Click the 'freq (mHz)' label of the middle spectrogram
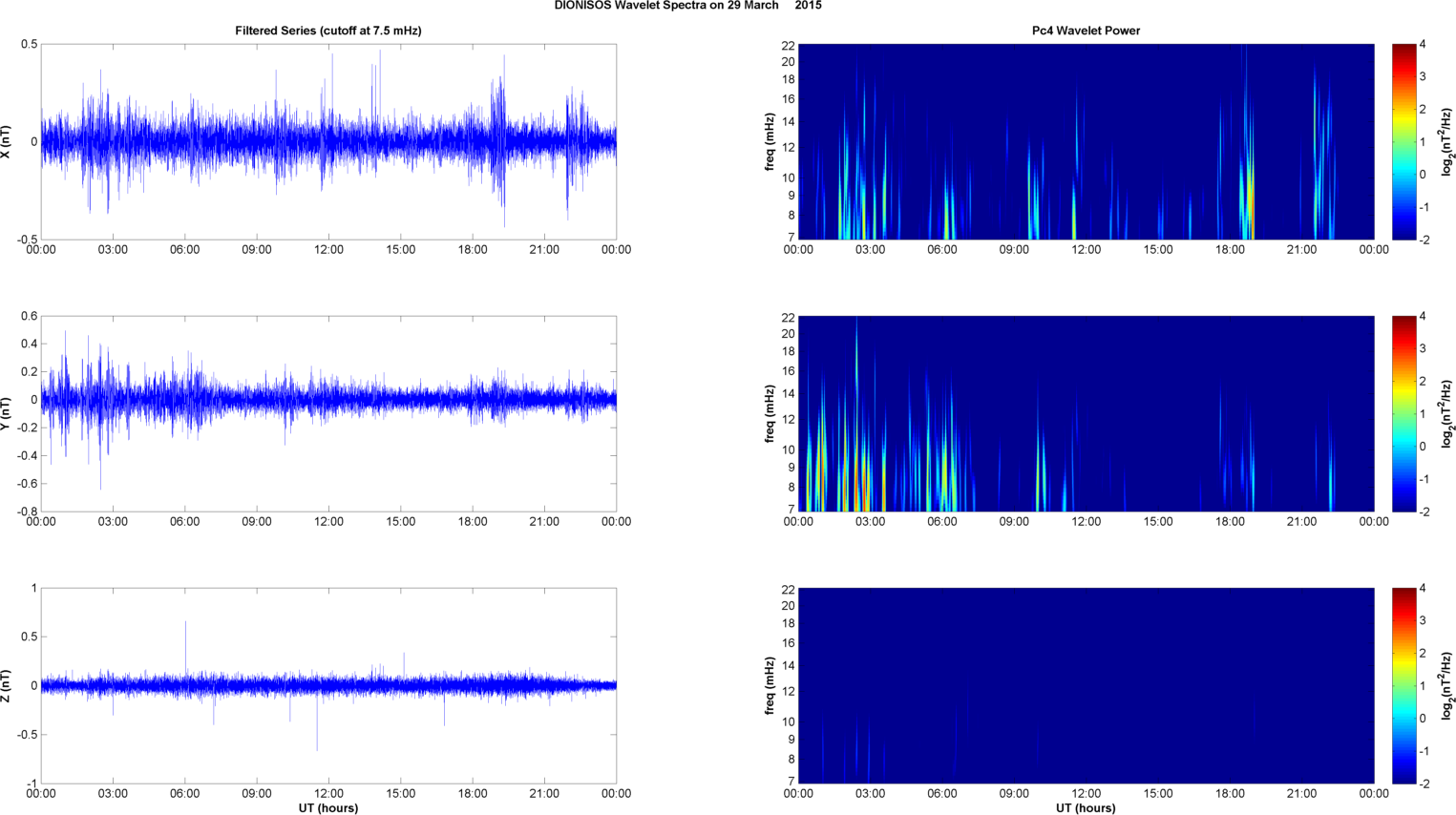Viewport: 1456px width, 815px height. (770, 413)
